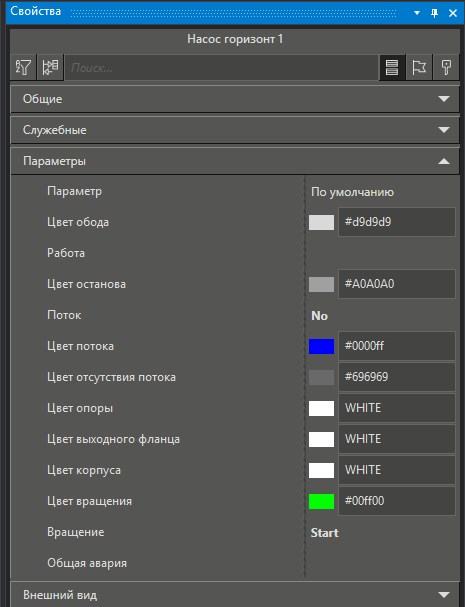The height and width of the screenshot is (607, 465).
Task: Click the Цвет вращения label
Action: pos(89,501)
